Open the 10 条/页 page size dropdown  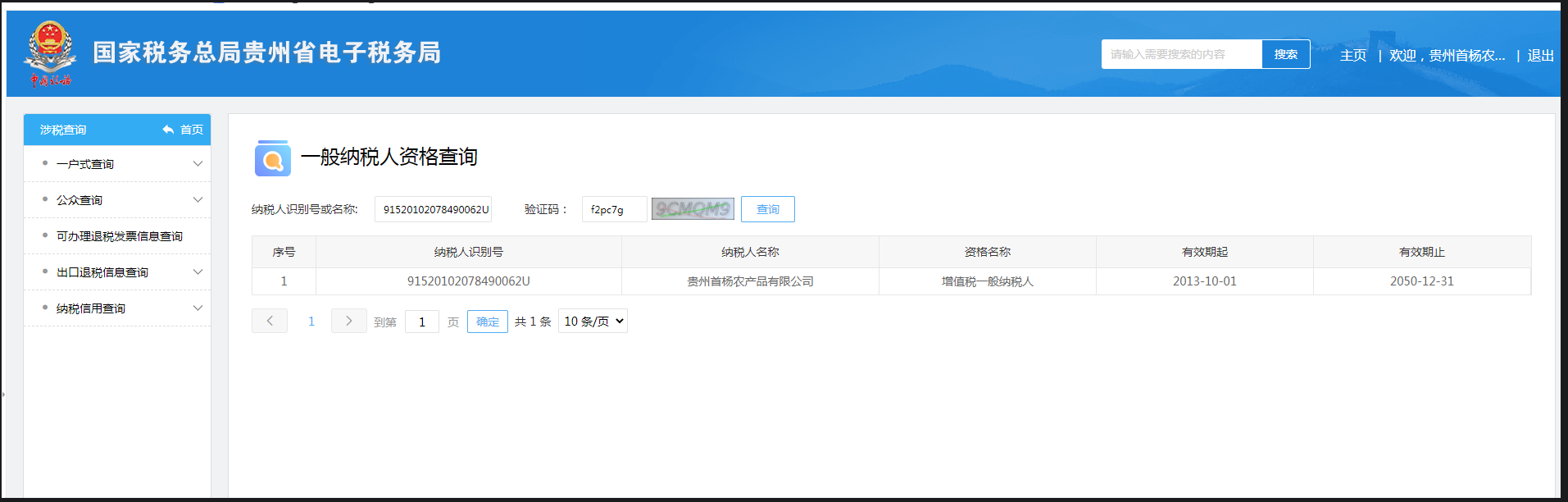point(593,321)
